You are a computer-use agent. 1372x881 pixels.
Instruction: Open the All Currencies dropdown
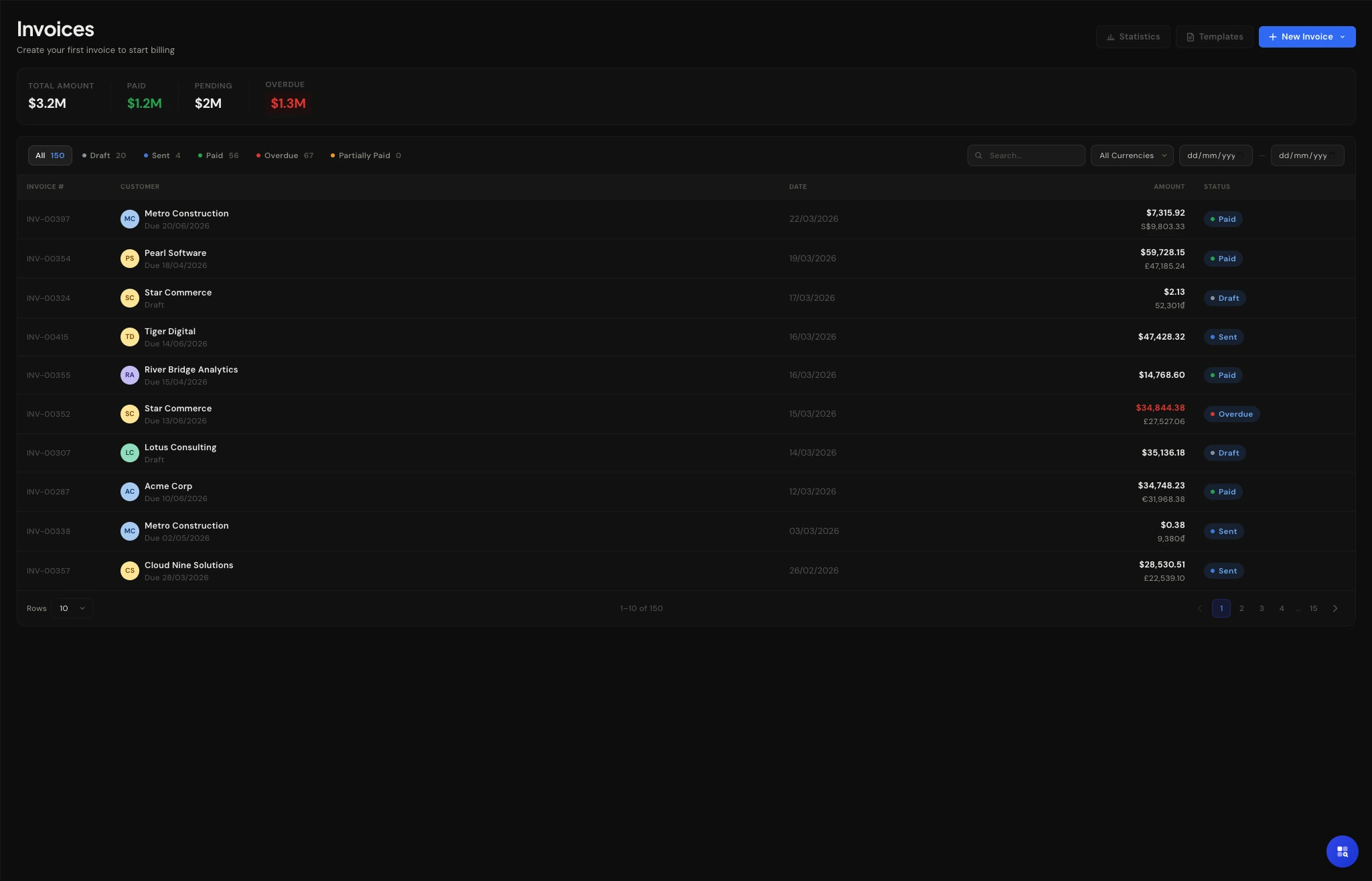pos(1132,155)
